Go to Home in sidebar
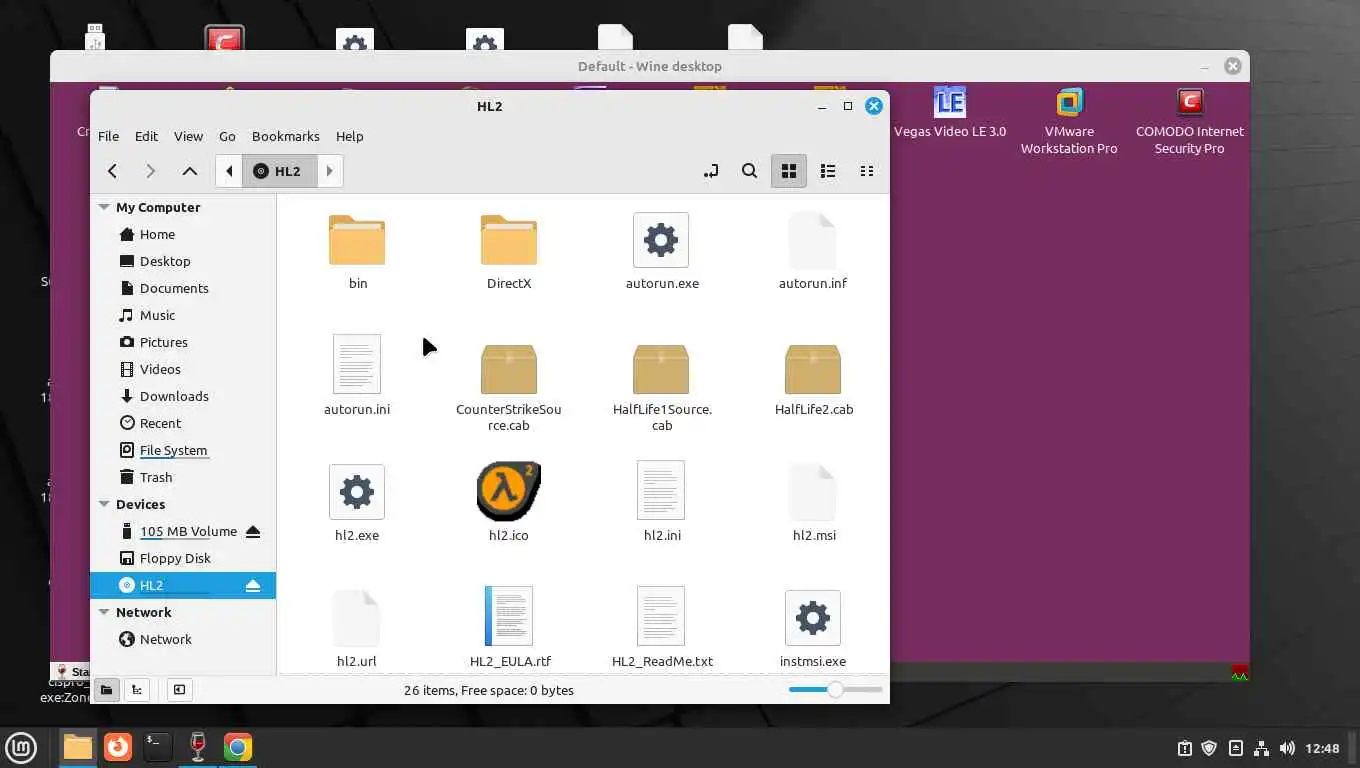The width and height of the screenshot is (1360, 768). click(x=183, y=234)
